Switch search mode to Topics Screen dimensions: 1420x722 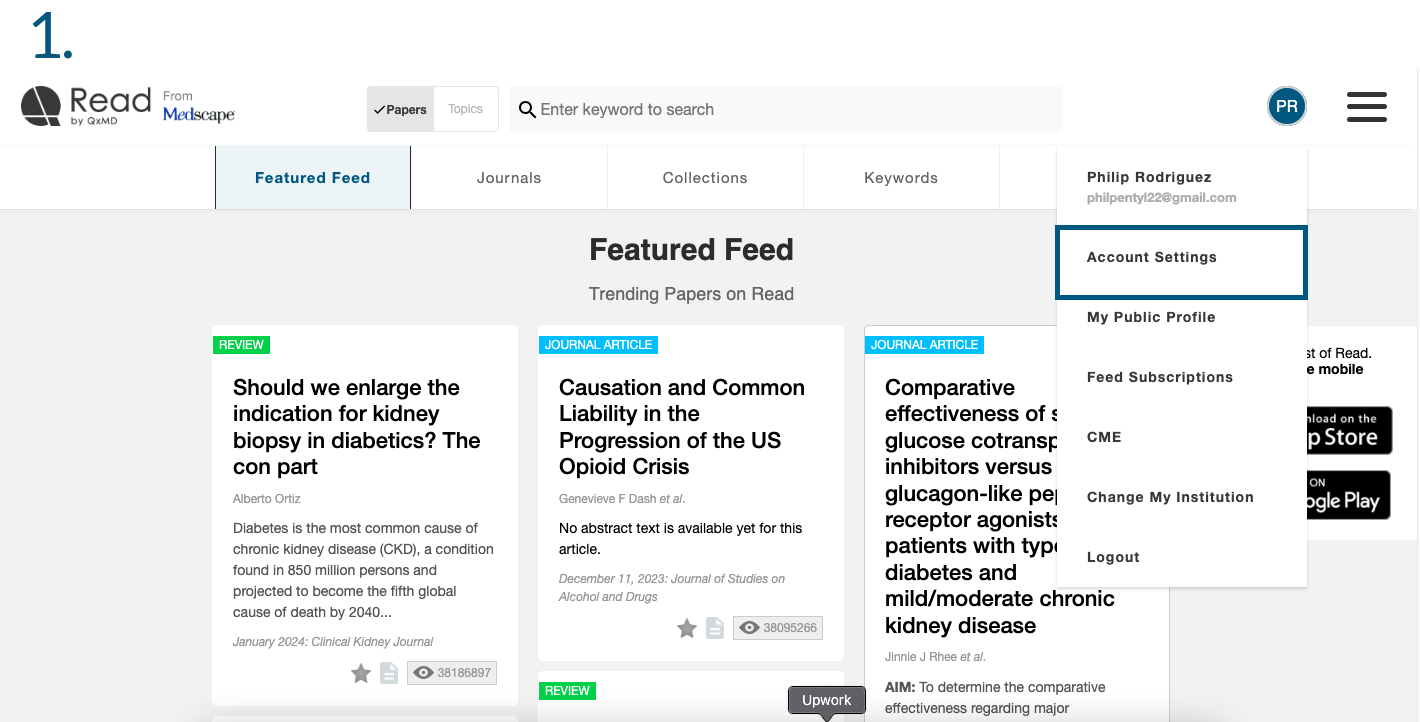(x=465, y=109)
